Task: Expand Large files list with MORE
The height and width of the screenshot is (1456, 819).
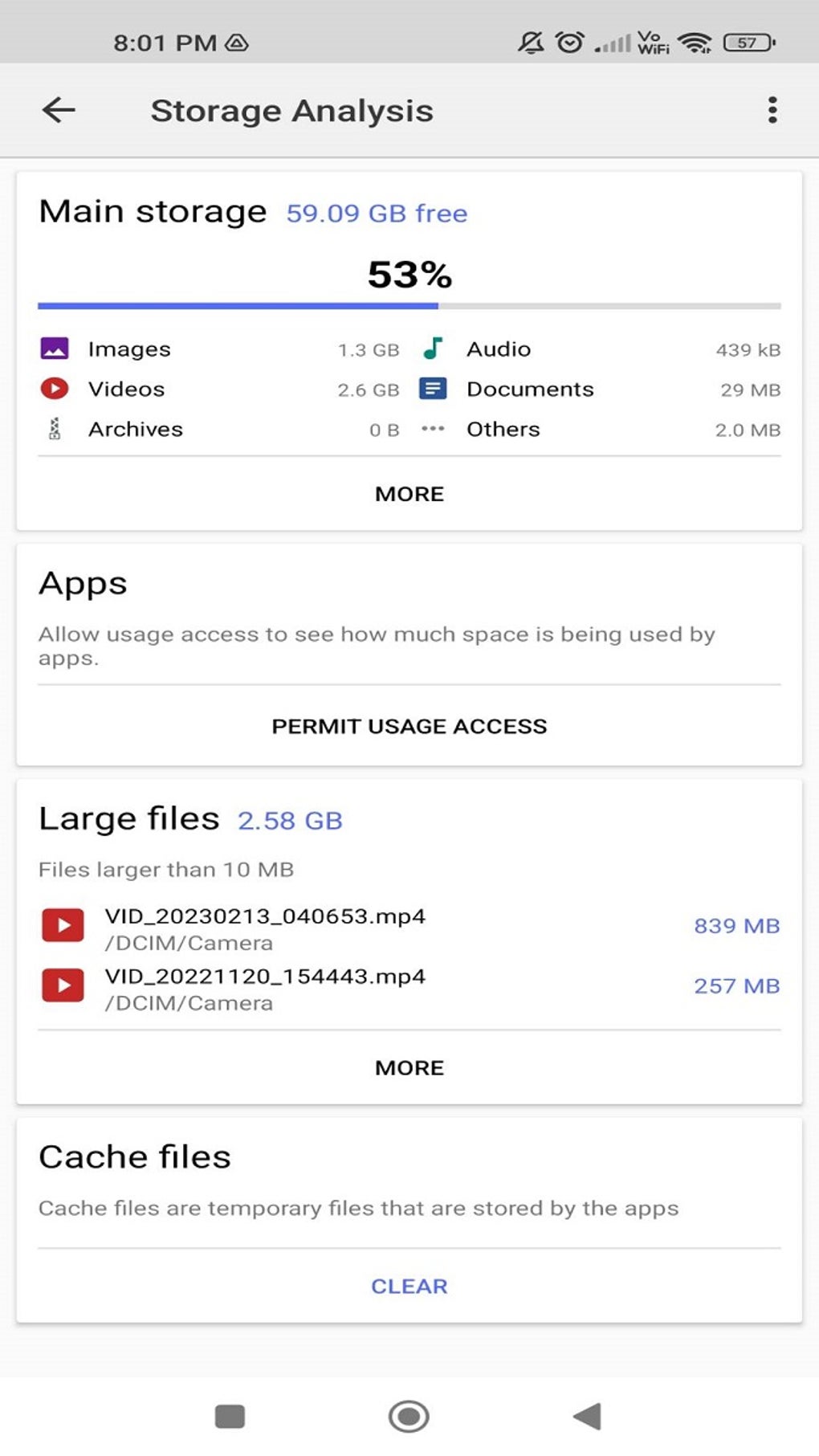Action: tap(409, 1068)
